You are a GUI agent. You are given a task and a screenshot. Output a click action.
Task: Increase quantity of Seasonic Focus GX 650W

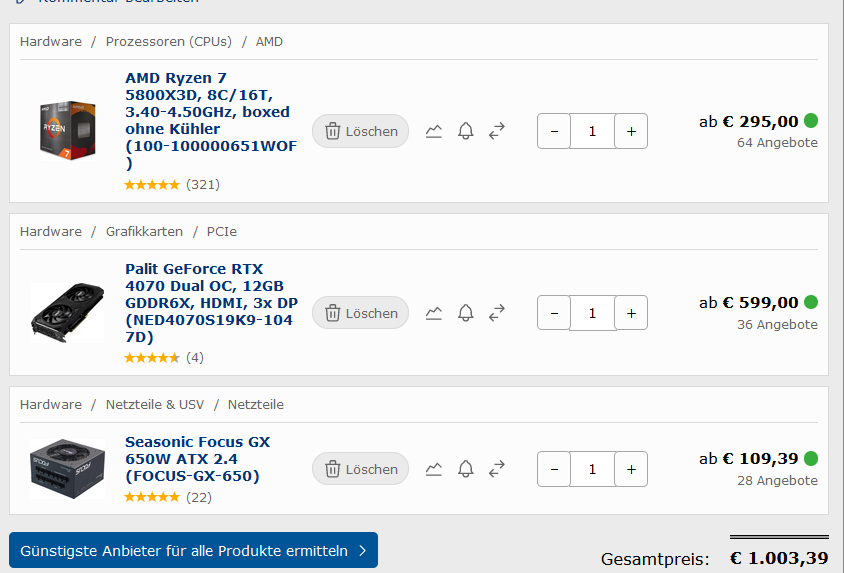(631, 469)
